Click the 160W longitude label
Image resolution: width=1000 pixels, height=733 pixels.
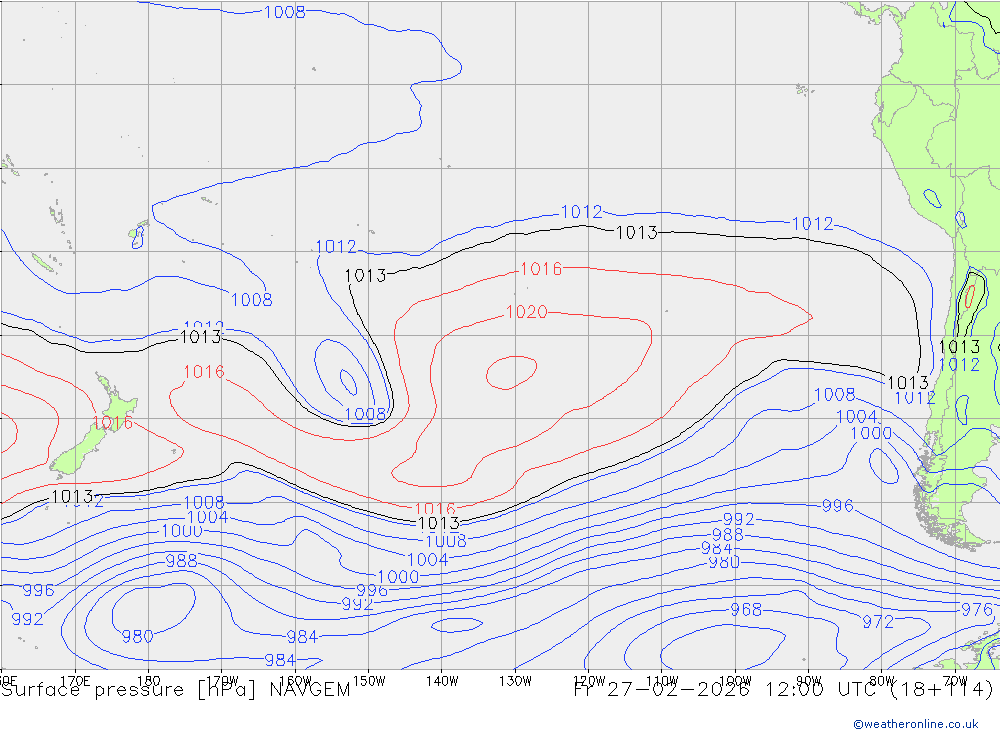tap(296, 681)
